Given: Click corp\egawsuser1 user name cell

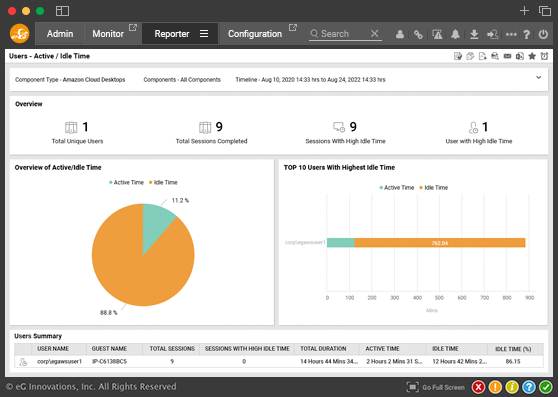Looking at the screenshot, I should pyautogui.click(x=59, y=361).
